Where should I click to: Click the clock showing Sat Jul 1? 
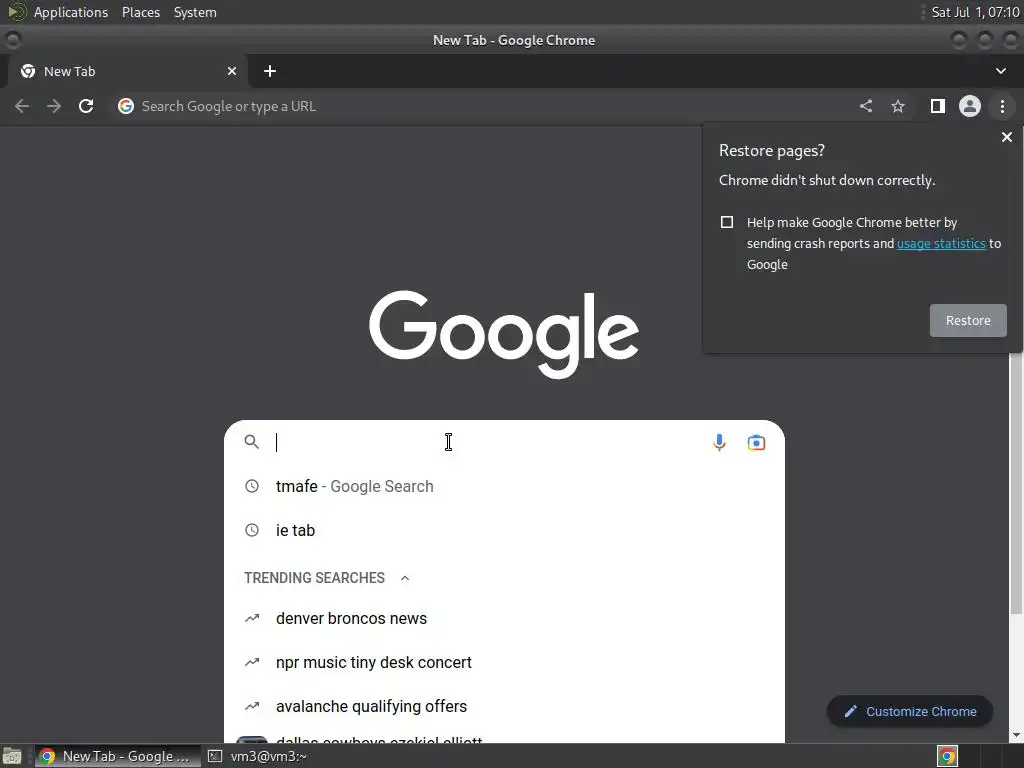click(975, 12)
